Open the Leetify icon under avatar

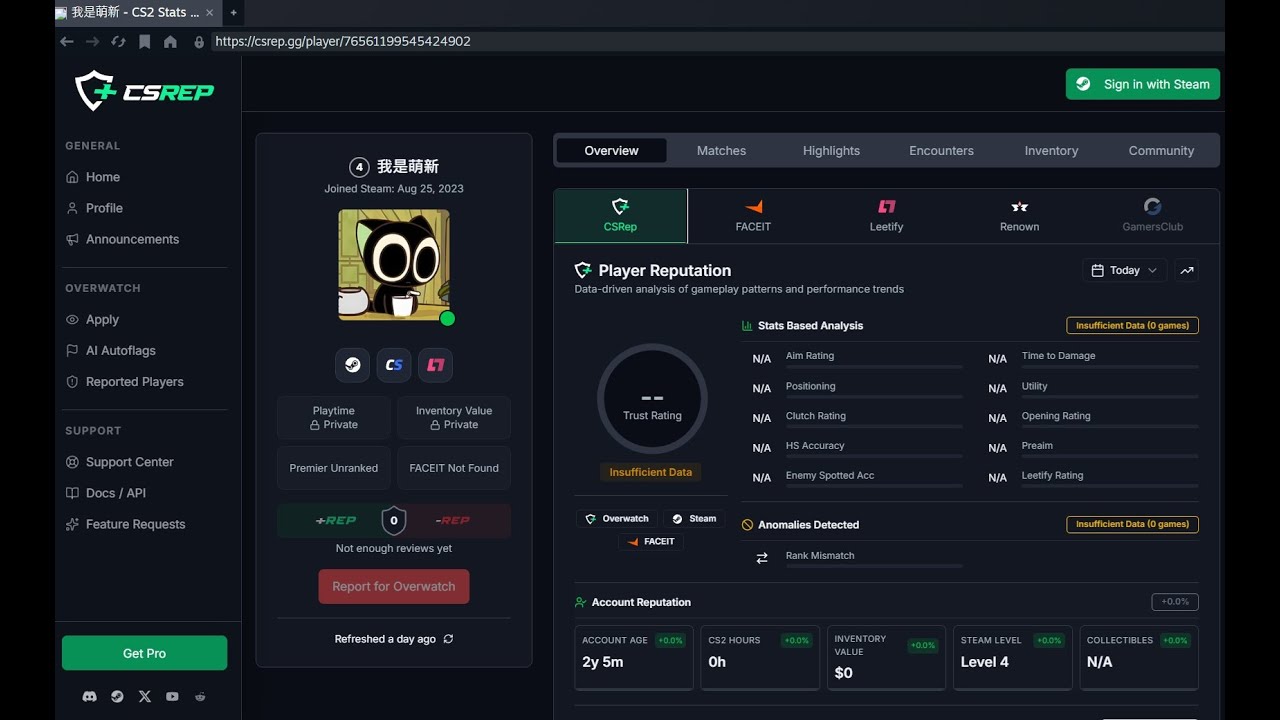tap(436, 365)
